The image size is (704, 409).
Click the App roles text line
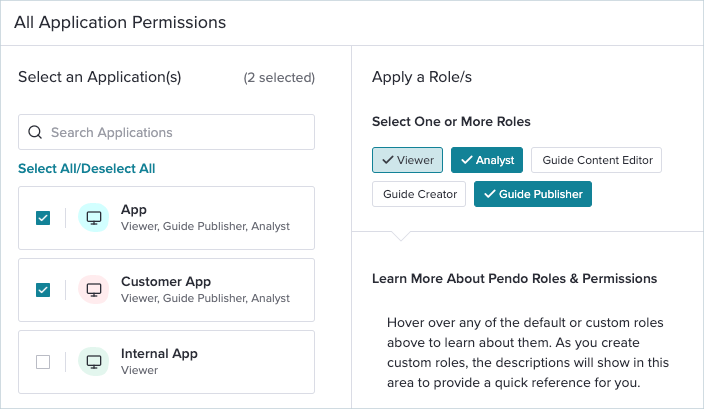pyautogui.click(x=205, y=226)
